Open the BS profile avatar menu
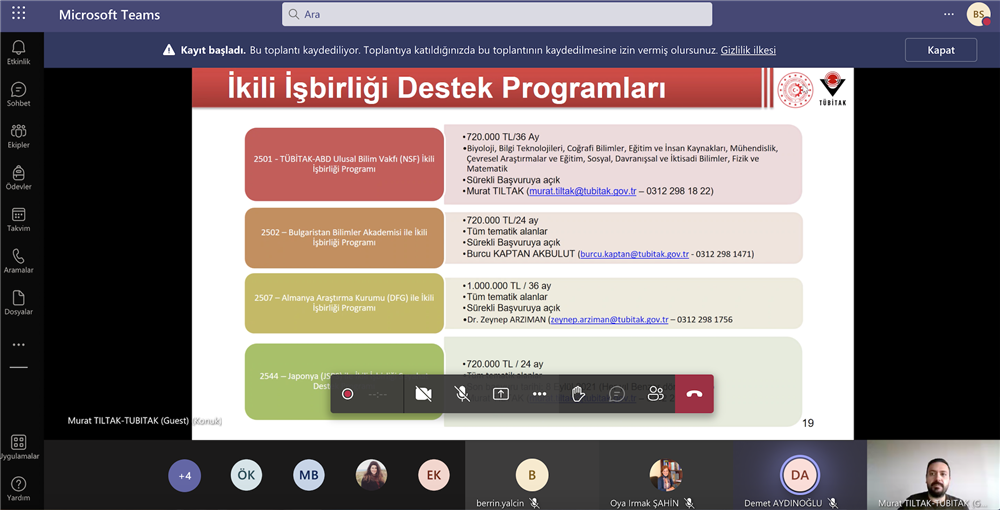The image size is (1000, 510). coord(979,14)
